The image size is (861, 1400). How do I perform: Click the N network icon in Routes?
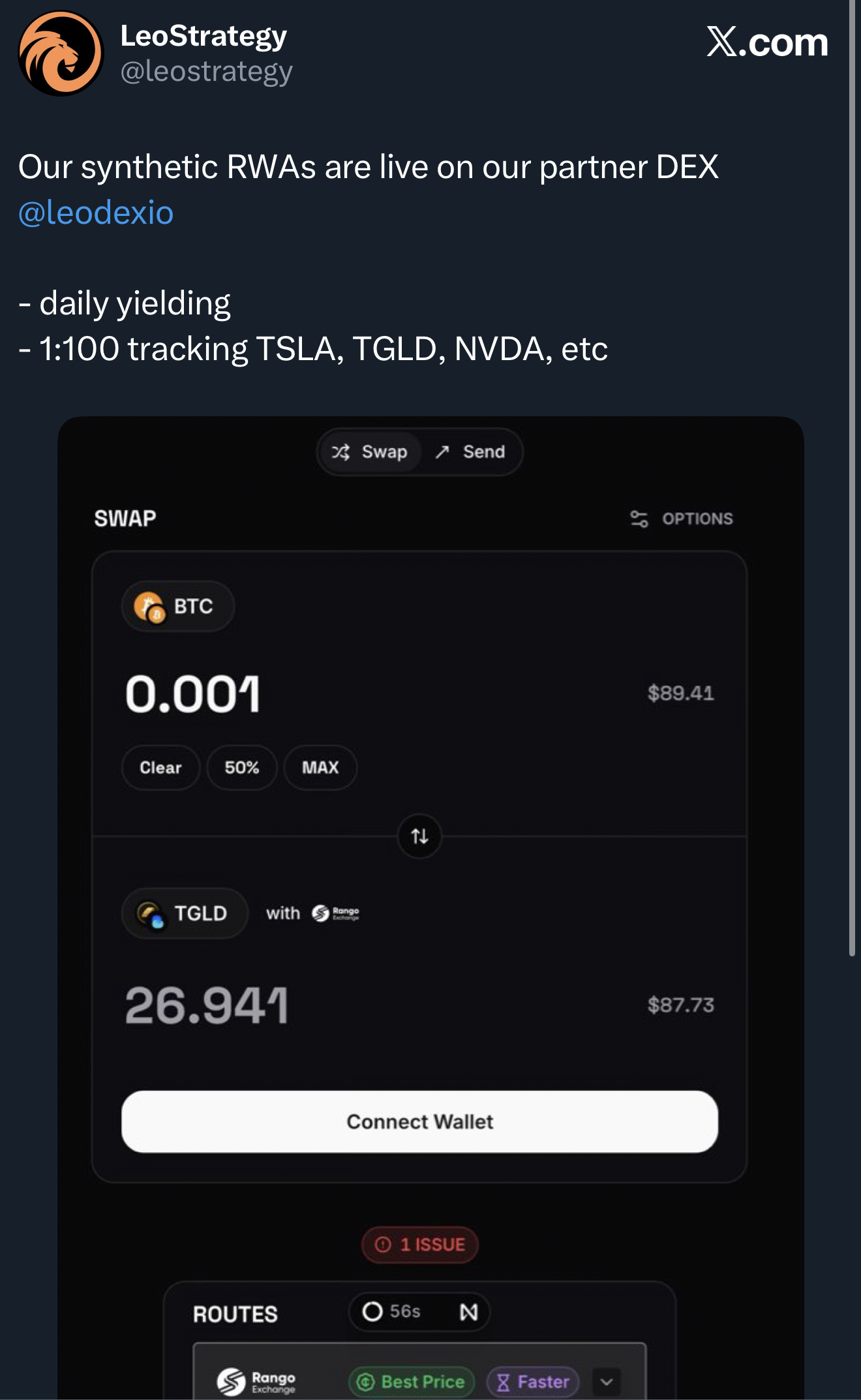pos(469,1312)
